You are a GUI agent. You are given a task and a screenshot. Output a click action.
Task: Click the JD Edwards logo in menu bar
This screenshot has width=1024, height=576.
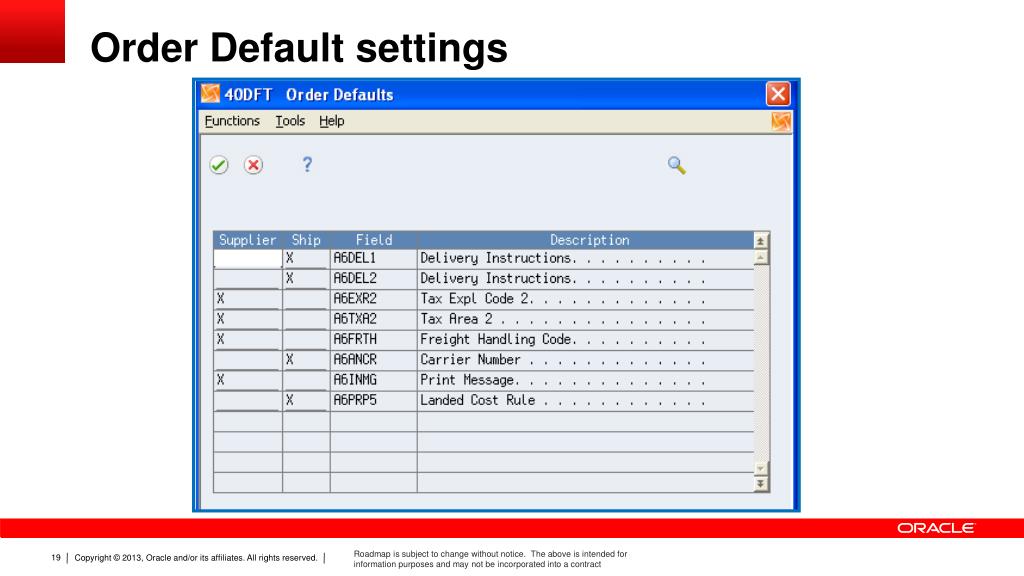(x=781, y=121)
